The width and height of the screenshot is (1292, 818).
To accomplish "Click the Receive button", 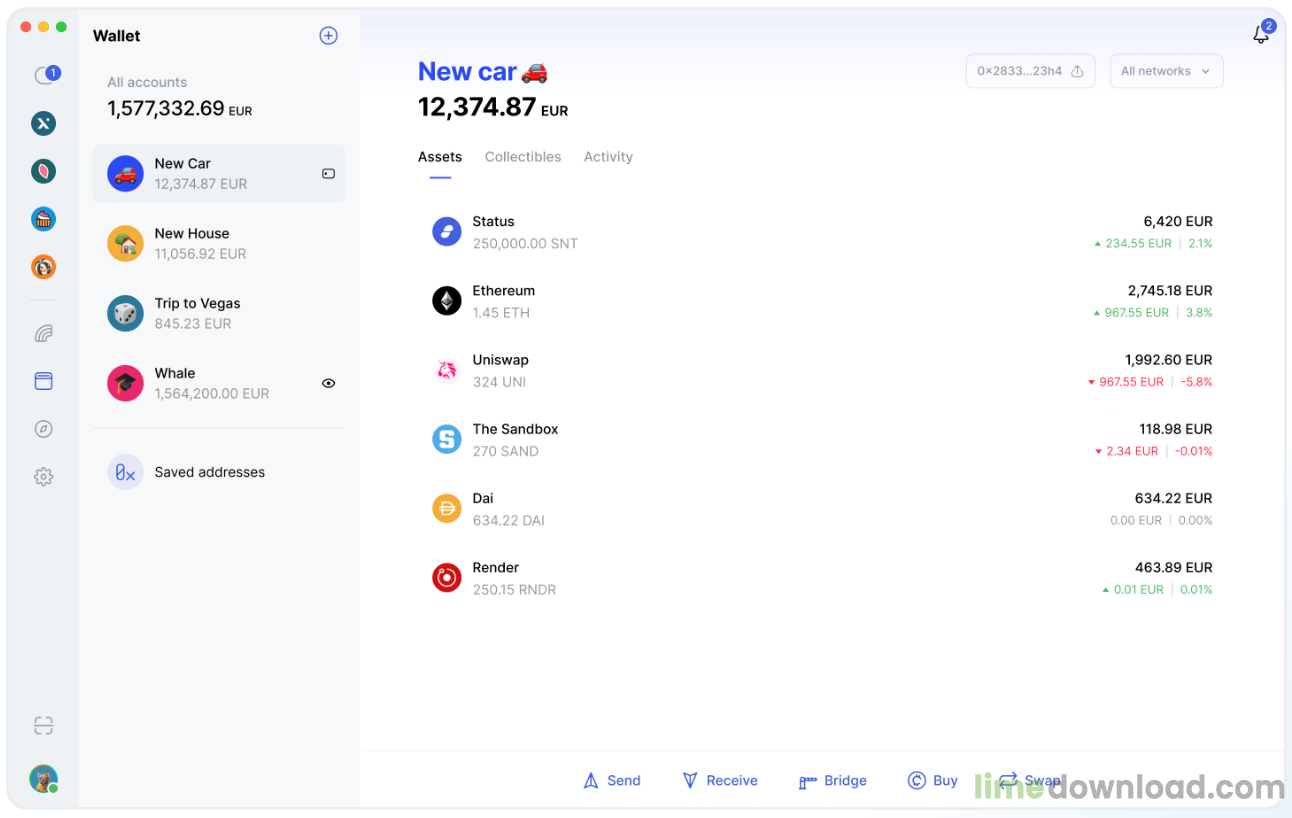I will 720,781.
